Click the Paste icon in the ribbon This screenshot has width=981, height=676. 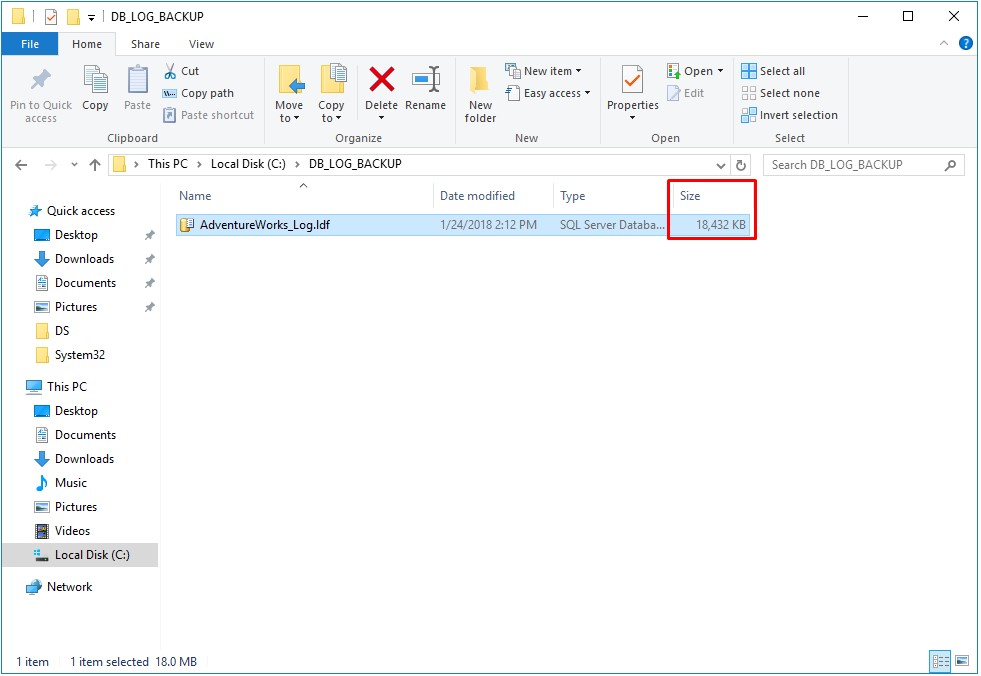point(137,90)
